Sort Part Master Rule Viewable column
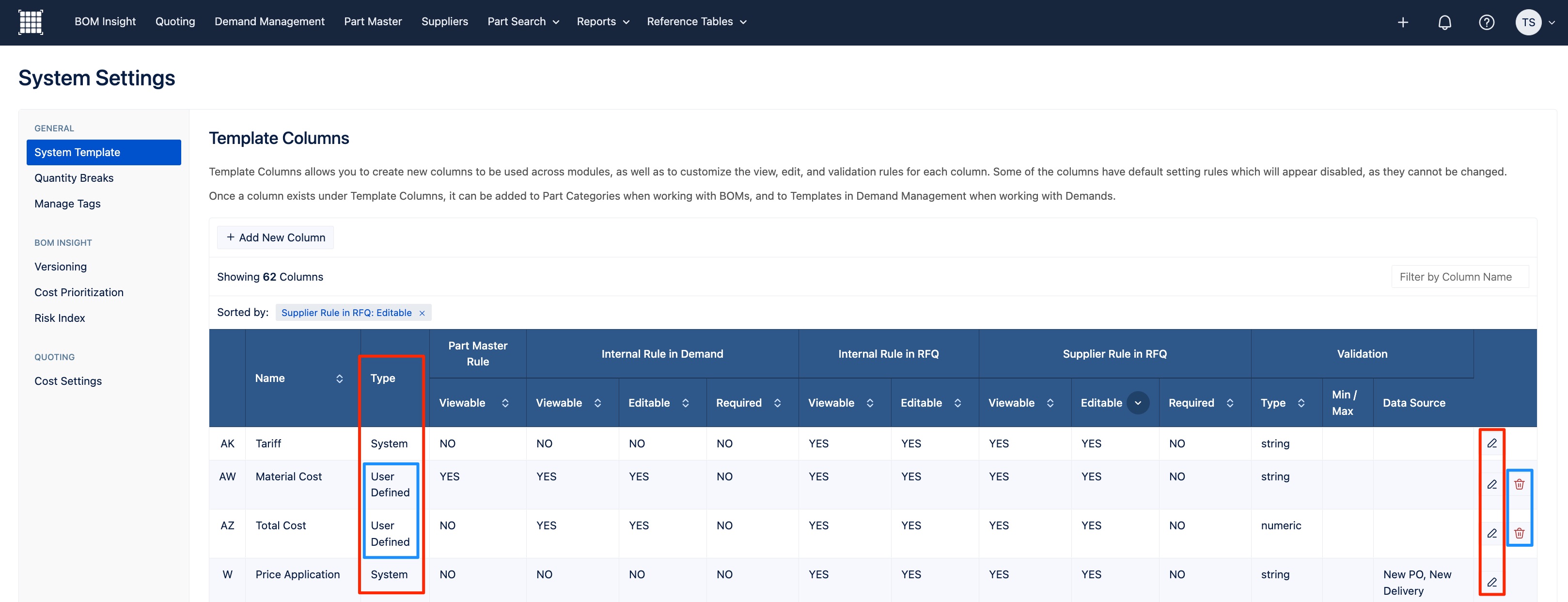 click(x=505, y=403)
